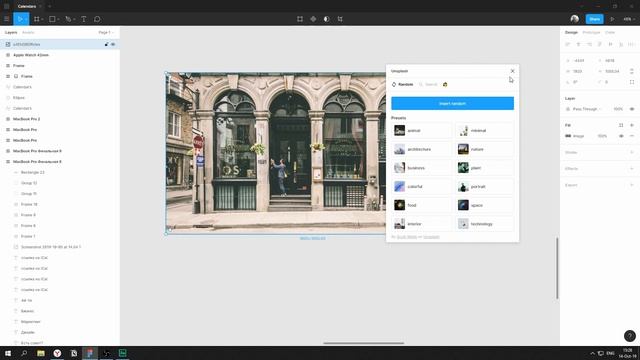Open Pass Through blend mode dropdown
This screenshot has height=360, width=640.
pyautogui.click(x=587, y=109)
